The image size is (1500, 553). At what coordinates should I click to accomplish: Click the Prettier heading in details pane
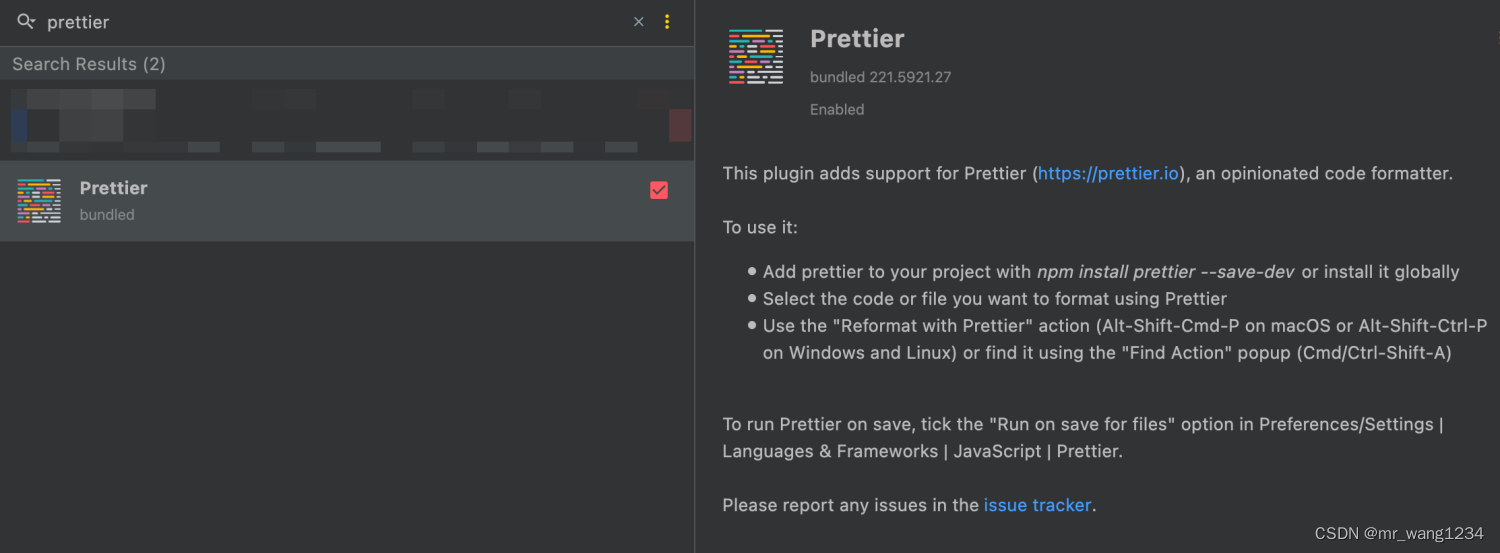point(857,39)
